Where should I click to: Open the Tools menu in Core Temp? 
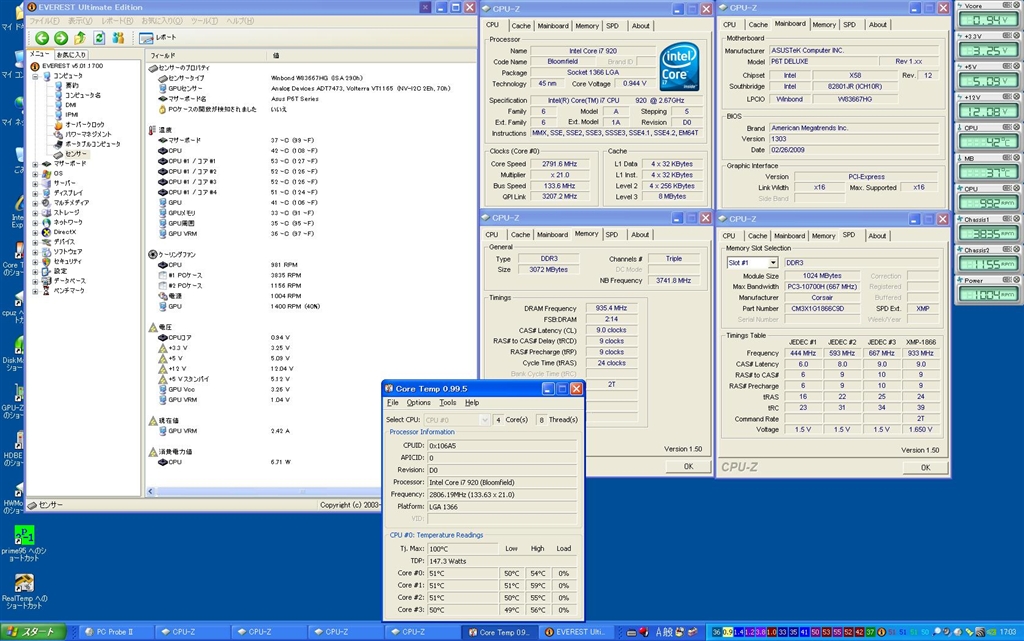[x=447, y=402]
